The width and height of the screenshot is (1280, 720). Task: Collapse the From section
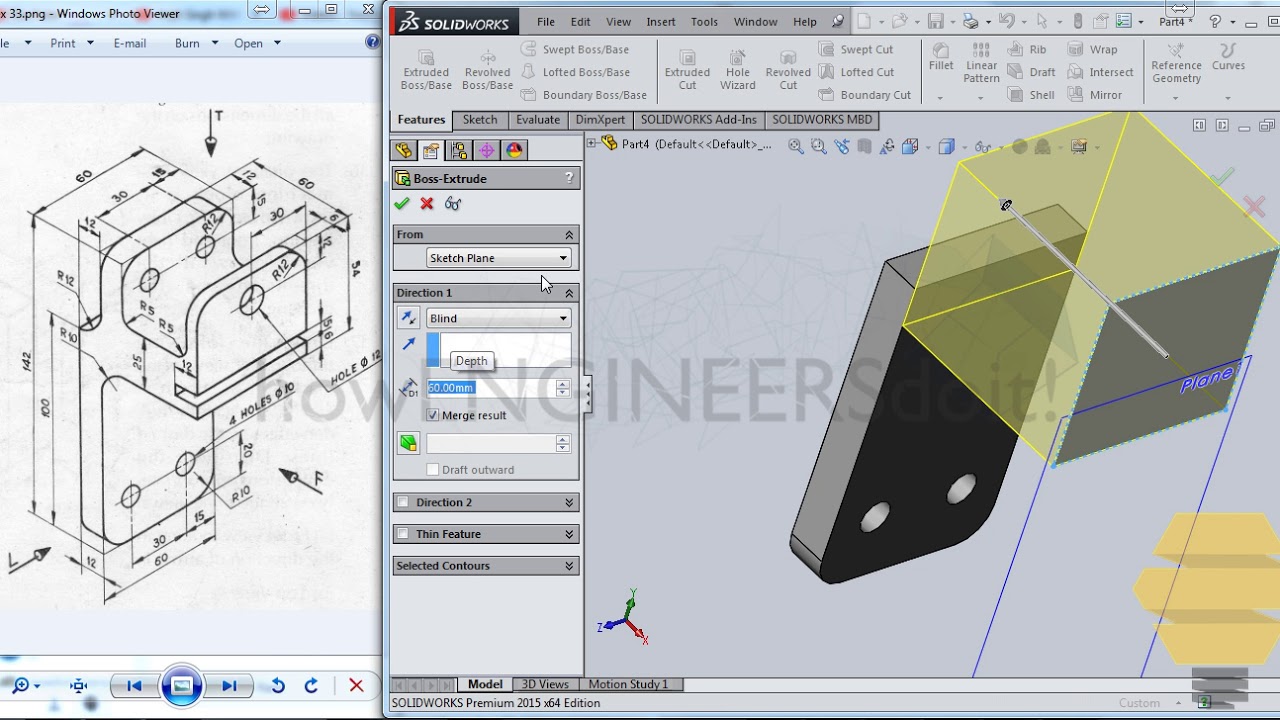point(569,234)
